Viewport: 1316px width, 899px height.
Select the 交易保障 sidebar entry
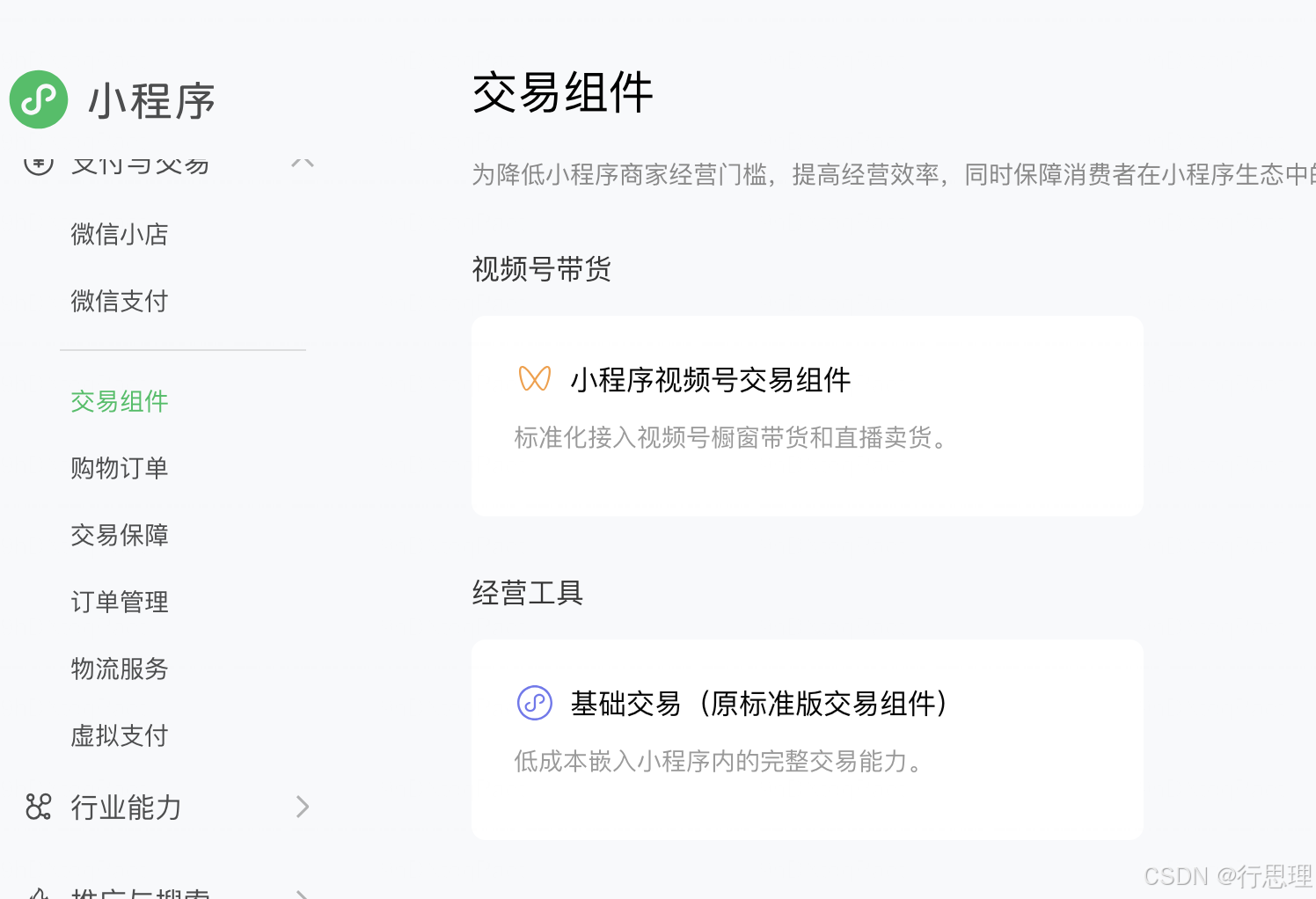coord(119,535)
